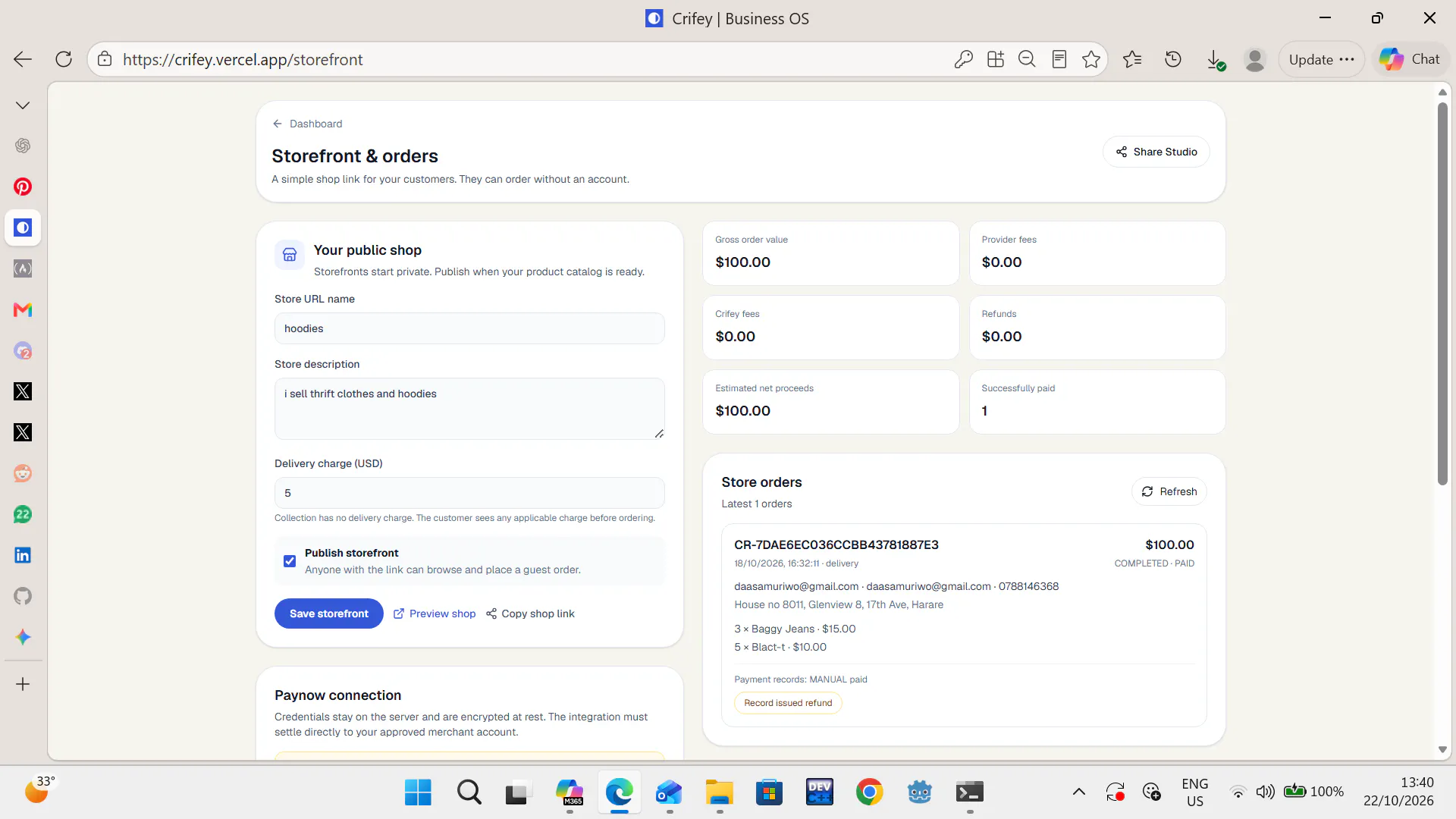1456x819 pixels.
Task: Open ChatGPT icon in browser sidebar
Action: click(23, 146)
